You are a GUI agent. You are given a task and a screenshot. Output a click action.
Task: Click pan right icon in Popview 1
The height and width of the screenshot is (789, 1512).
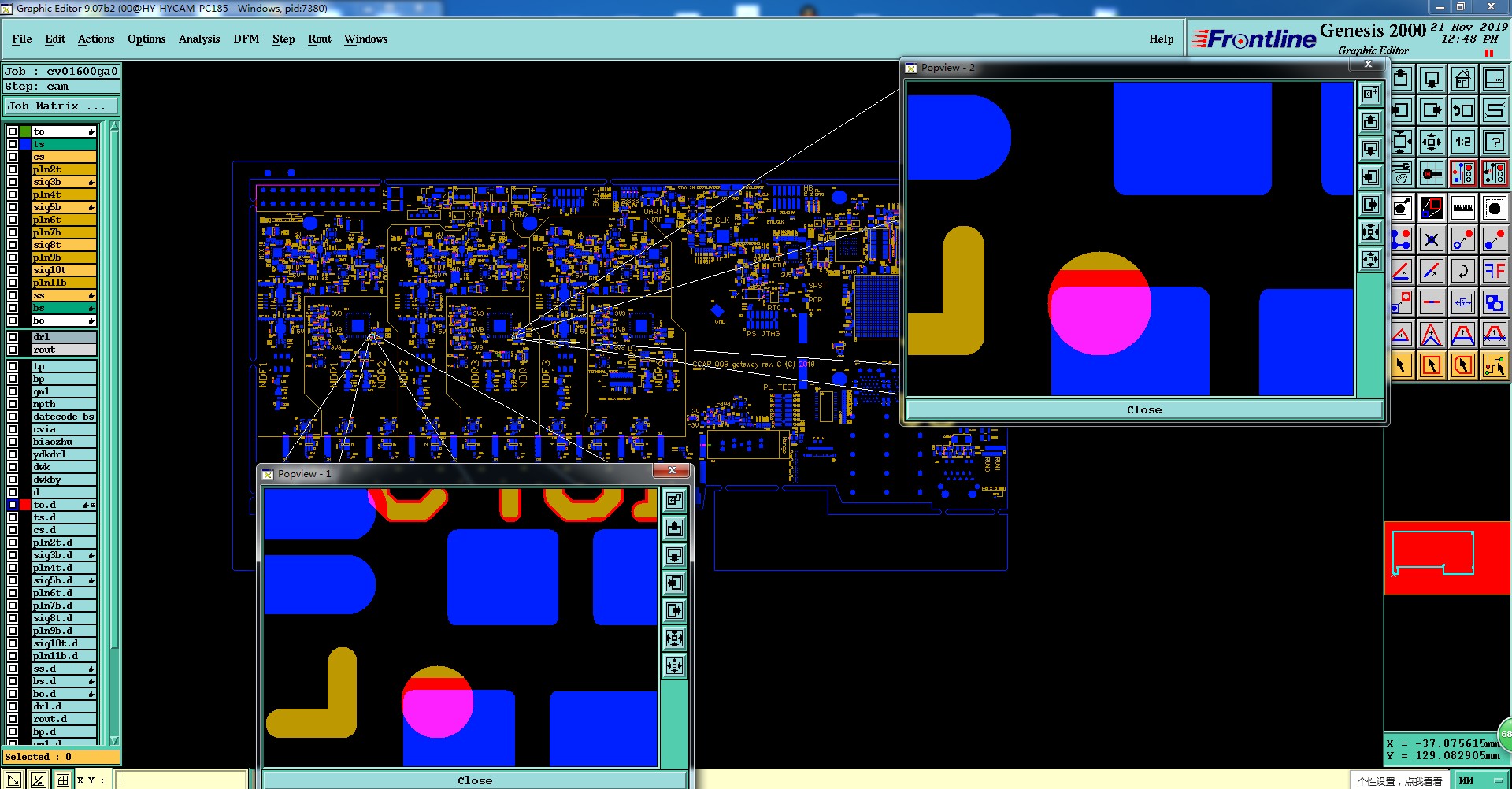[674, 610]
